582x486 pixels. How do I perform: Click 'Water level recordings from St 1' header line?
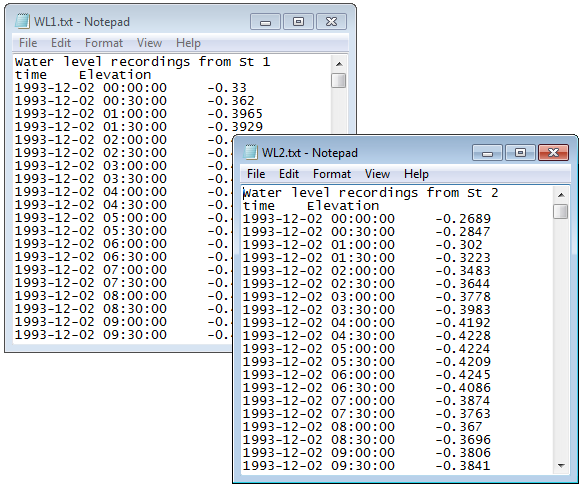click(x=143, y=62)
